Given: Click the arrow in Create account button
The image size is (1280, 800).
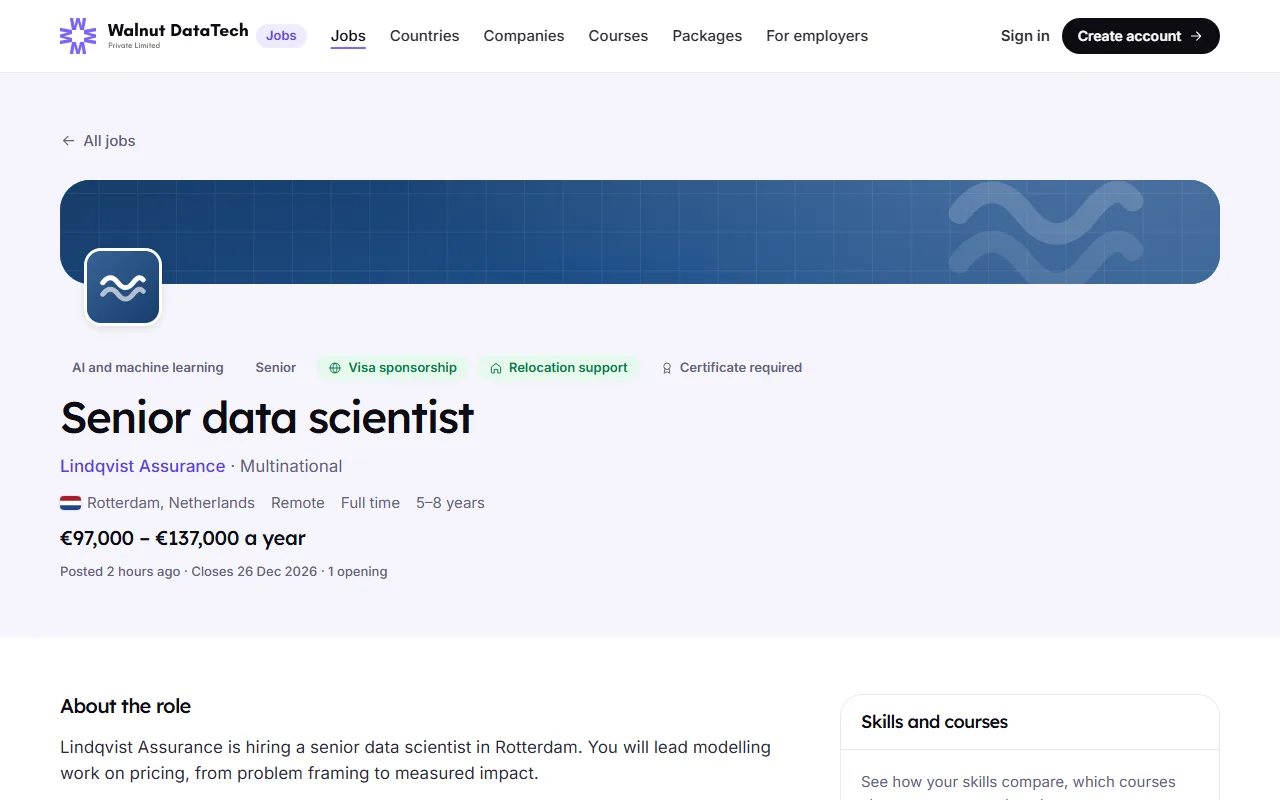Looking at the screenshot, I should point(1196,36).
